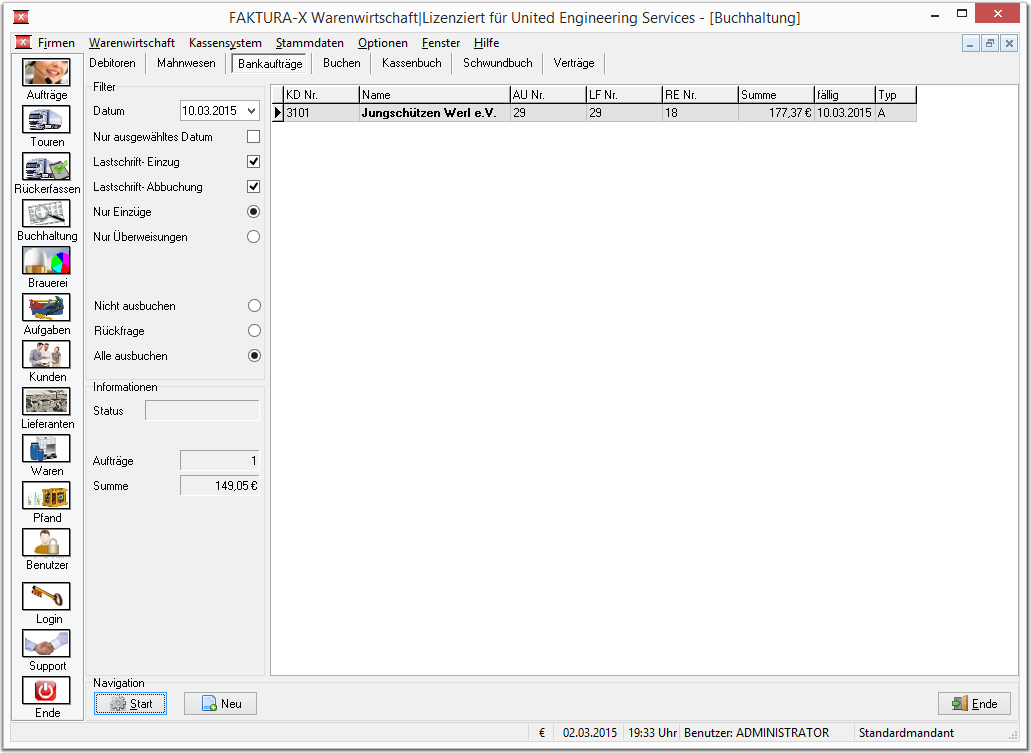Switch to the Bankaufträge tab
1031x753 pixels.
270,64
